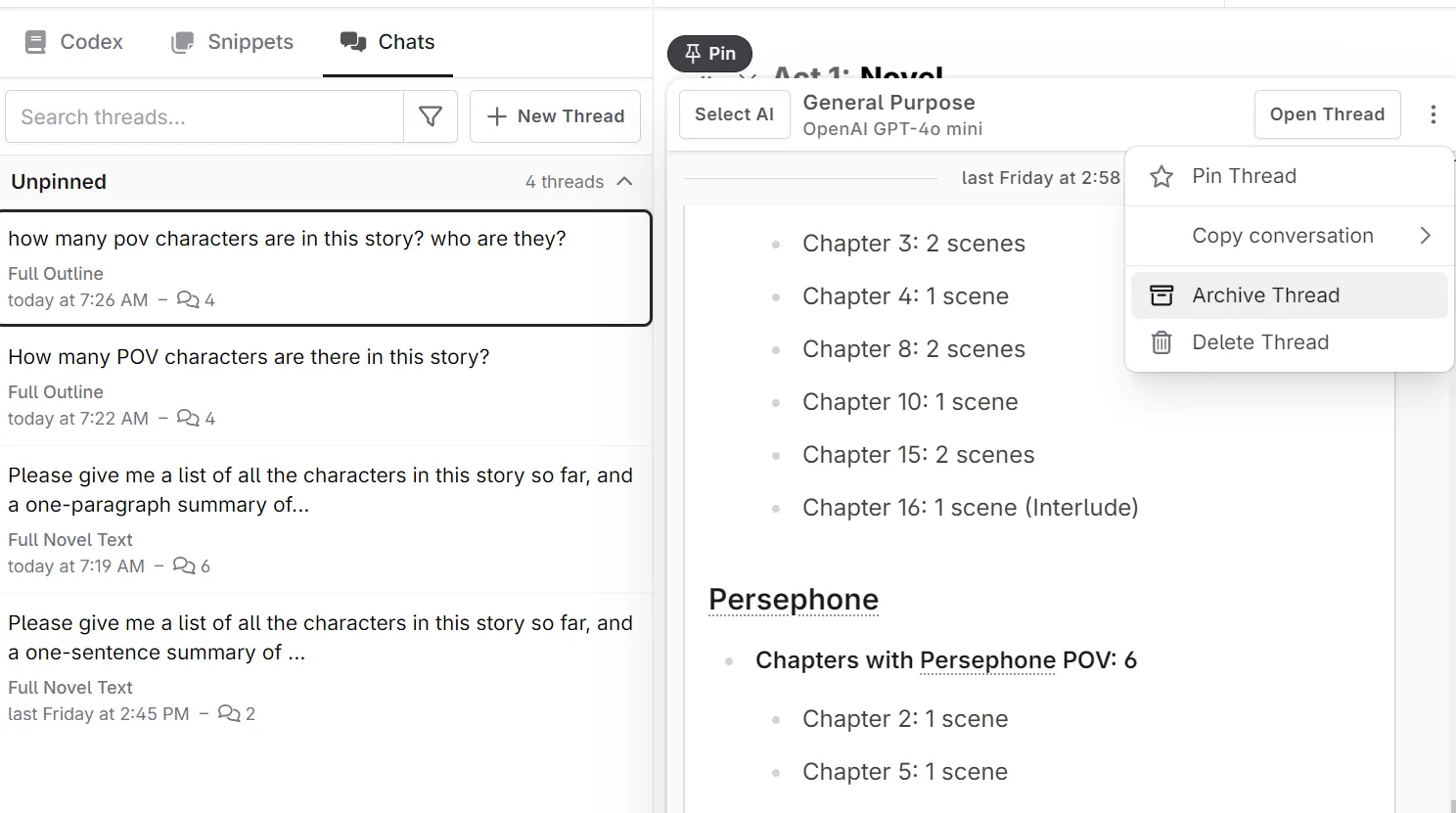Open the Select AI model picker
Screen dimensions: 1456x813
click(x=734, y=114)
